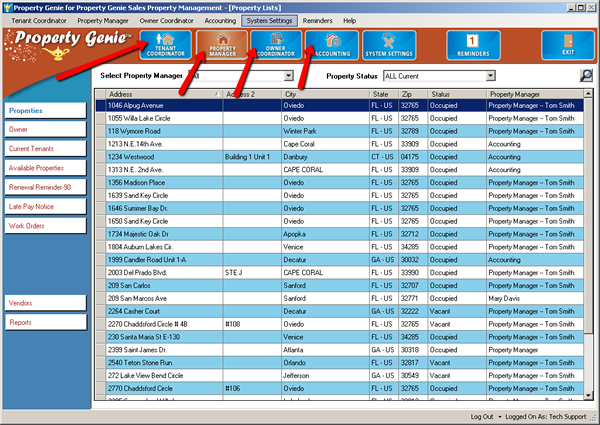Open the Accounting menu

(x=220, y=21)
